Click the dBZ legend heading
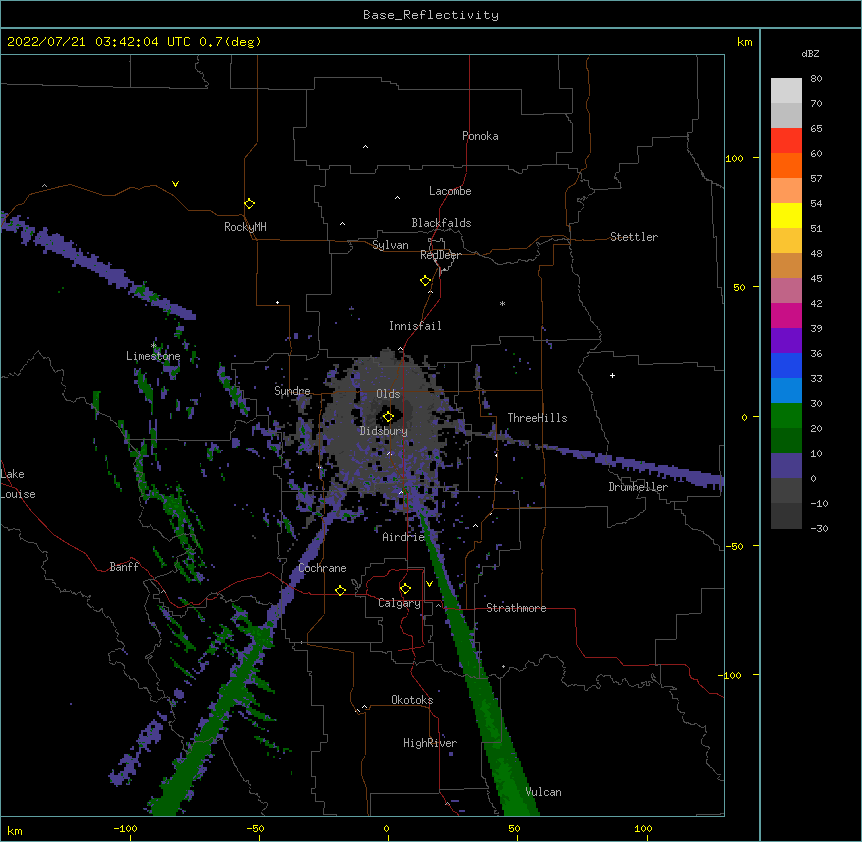 810,54
